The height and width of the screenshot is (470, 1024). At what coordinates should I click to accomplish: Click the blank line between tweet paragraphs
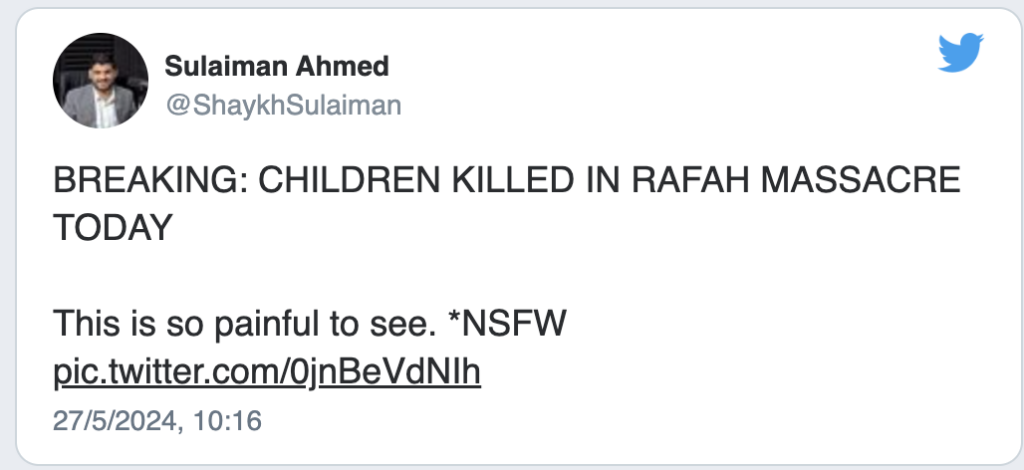tap(300, 276)
